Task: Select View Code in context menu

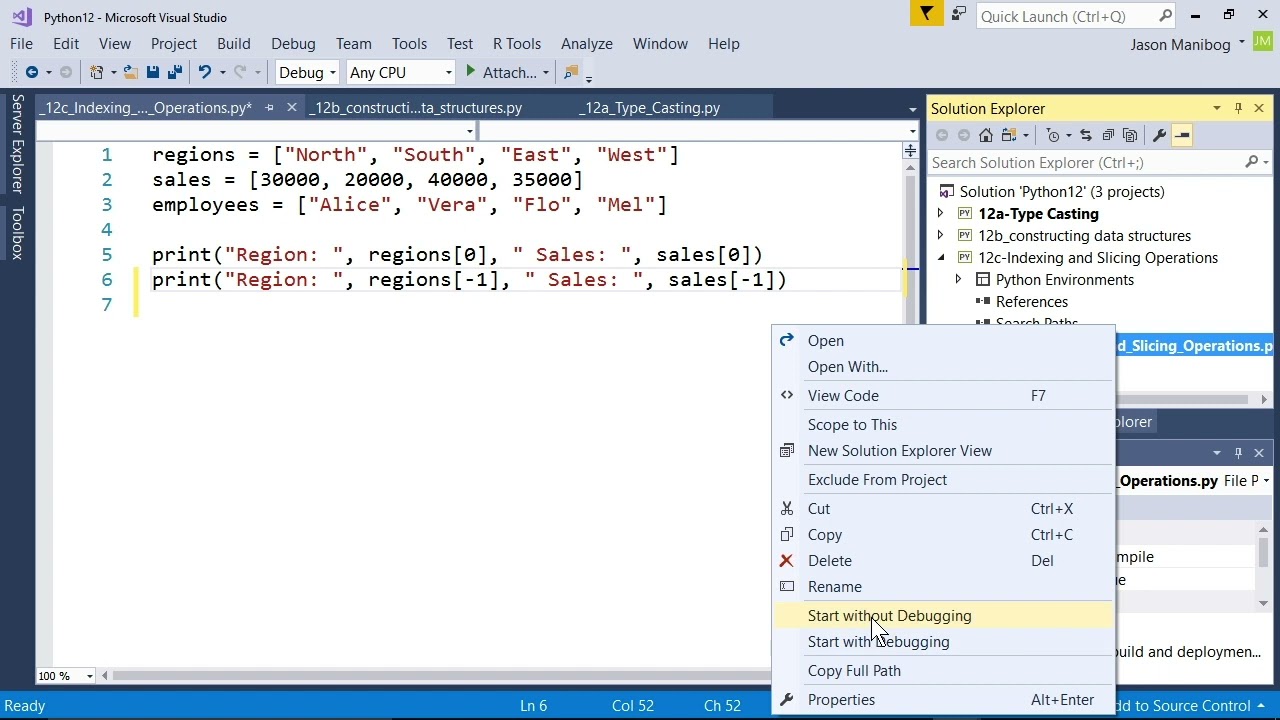Action: point(944,396)
